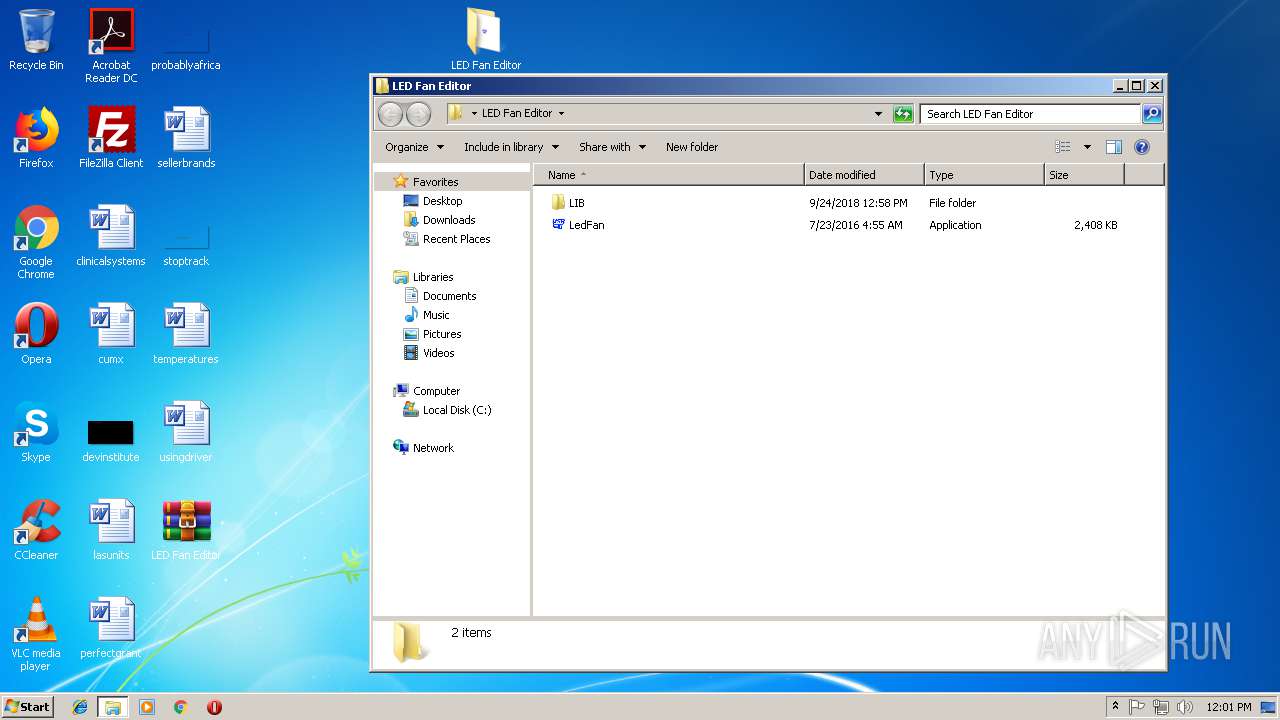Select the LED Fan Editor folder on desktop
Viewport: 1280px width, 720px height.
(486, 40)
